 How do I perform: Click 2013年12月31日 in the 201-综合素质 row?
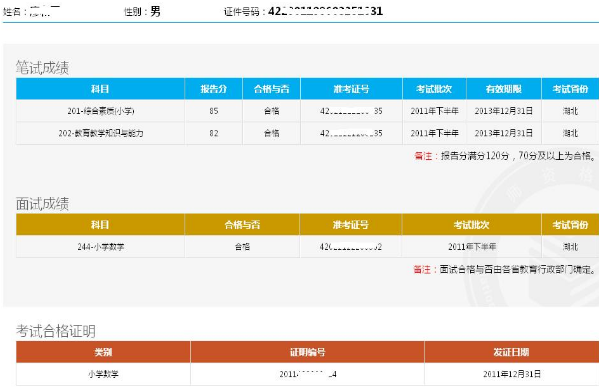point(504,111)
